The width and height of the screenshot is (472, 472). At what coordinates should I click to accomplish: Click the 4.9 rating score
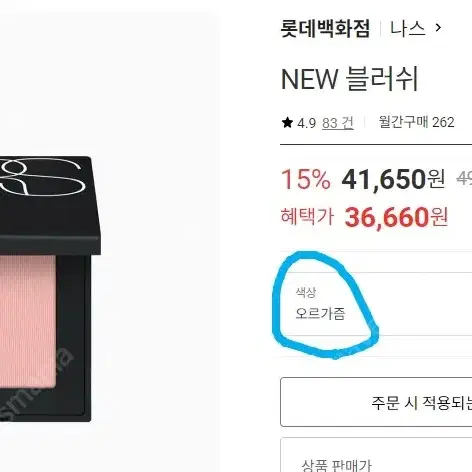pyautogui.click(x=306, y=123)
